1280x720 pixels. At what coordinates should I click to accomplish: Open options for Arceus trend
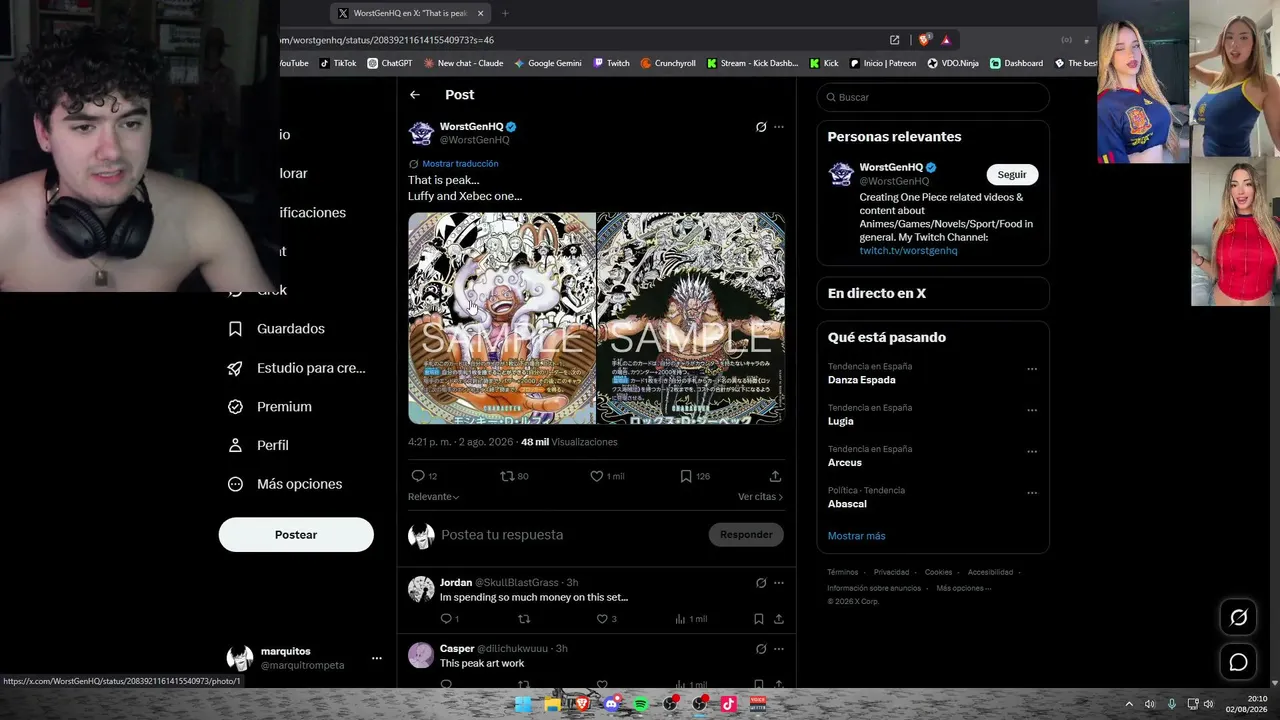pyautogui.click(x=1032, y=452)
